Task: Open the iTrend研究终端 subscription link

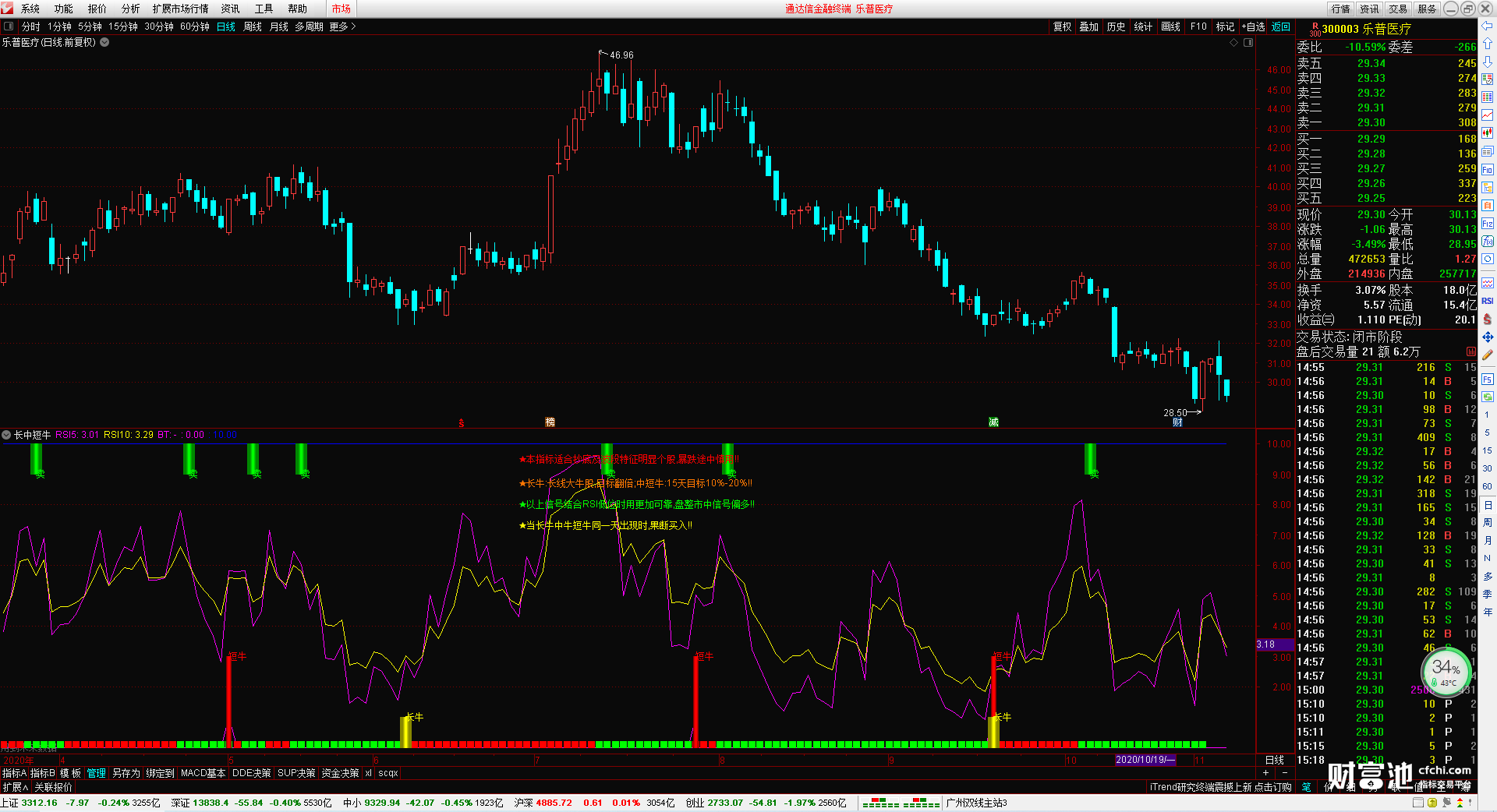Action: (x=1221, y=787)
